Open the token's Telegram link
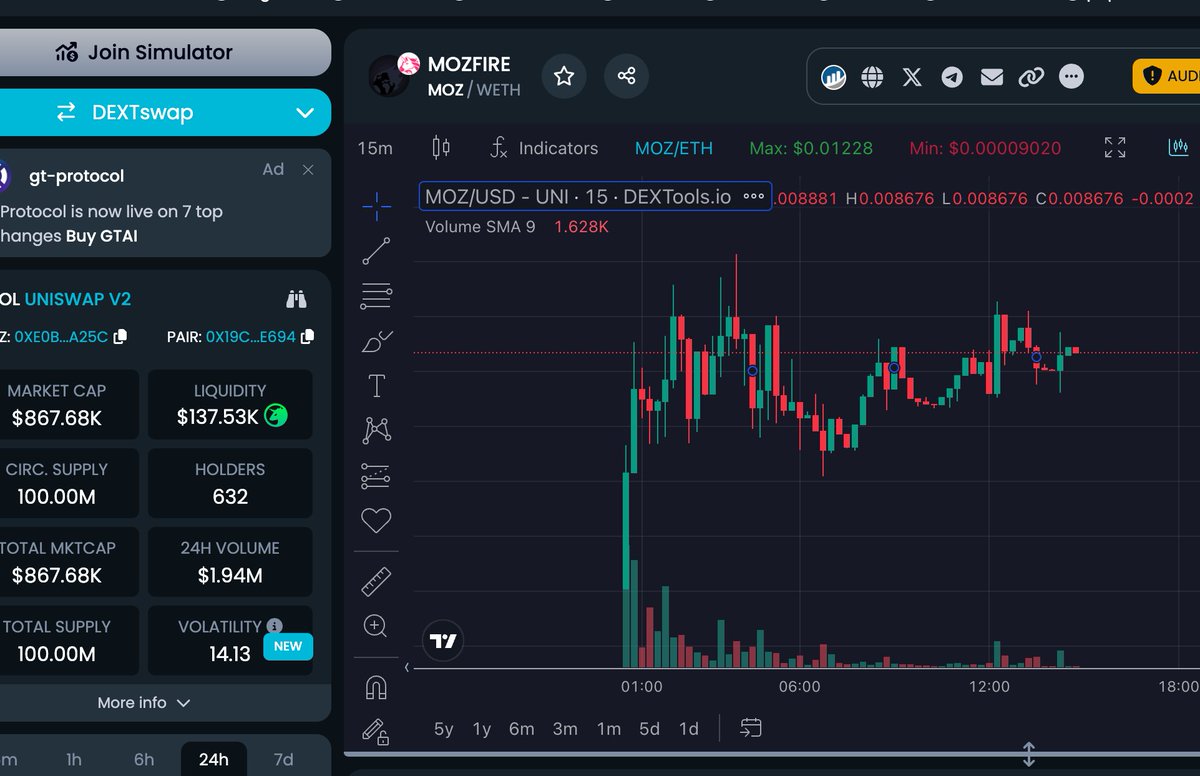This screenshot has height=776, width=1200. [x=952, y=77]
